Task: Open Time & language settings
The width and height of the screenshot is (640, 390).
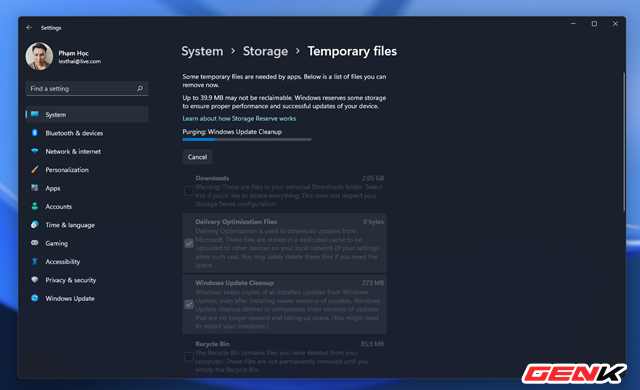Action: pos(87,224)
